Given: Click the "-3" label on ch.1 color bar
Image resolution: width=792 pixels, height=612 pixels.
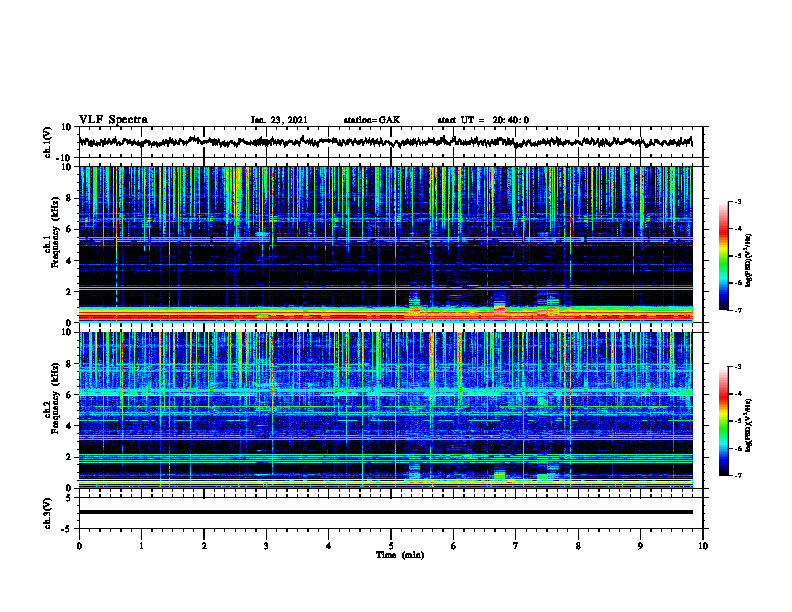Looking at the screenshot, I should tap(738, 201).
